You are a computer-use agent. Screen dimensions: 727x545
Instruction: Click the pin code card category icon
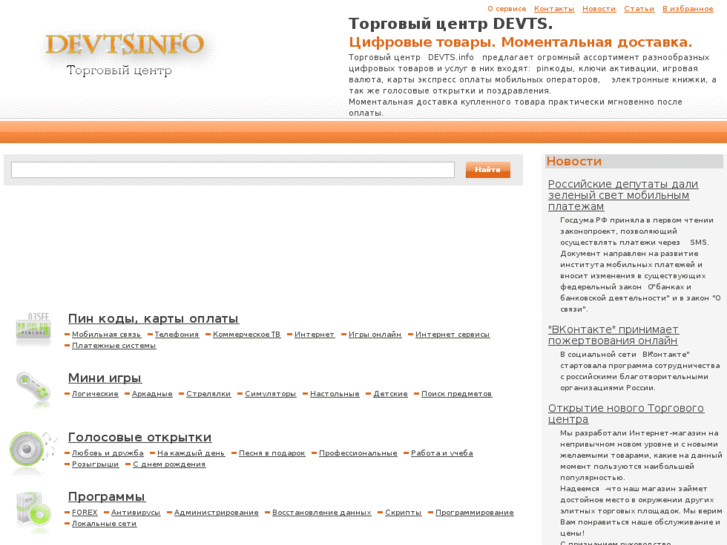tap(33, 330)
